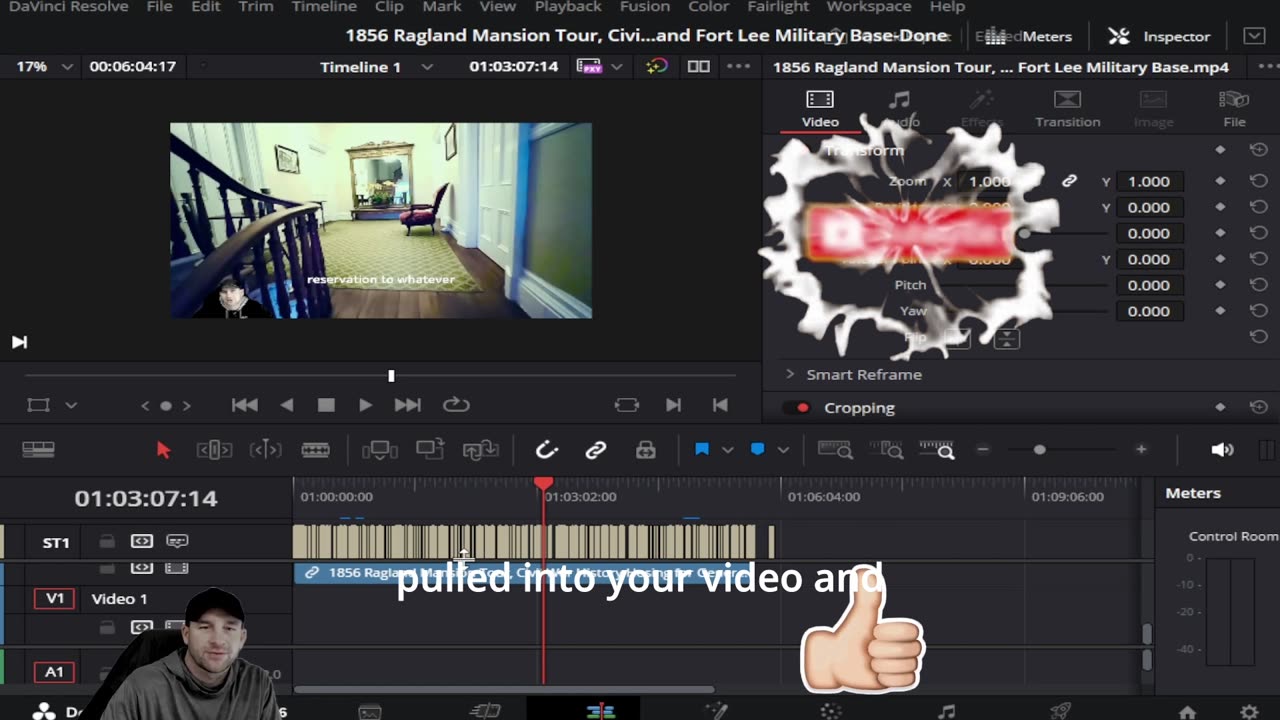Image resolution: width=1280 pixels, height=720 pixels.
Task: Open viewer three-dots options menu
Action: 738,66
